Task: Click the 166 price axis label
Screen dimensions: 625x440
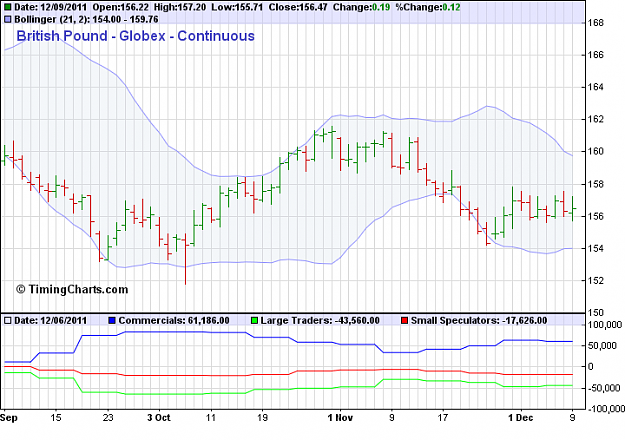Action: (596, 55)
